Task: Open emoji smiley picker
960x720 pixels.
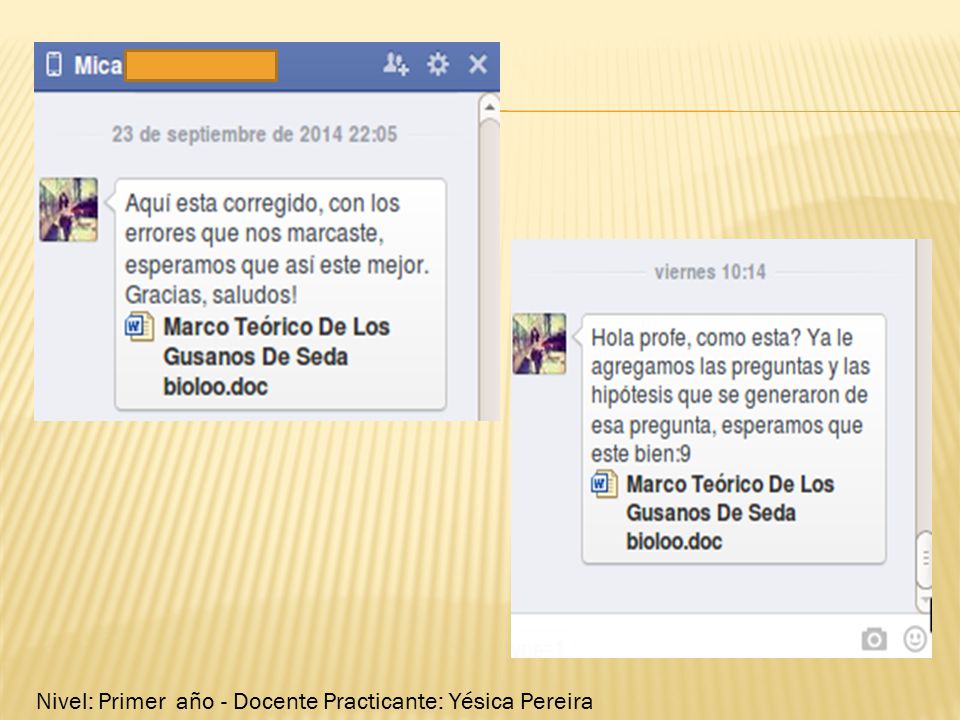Action: [x=915, y=639]
